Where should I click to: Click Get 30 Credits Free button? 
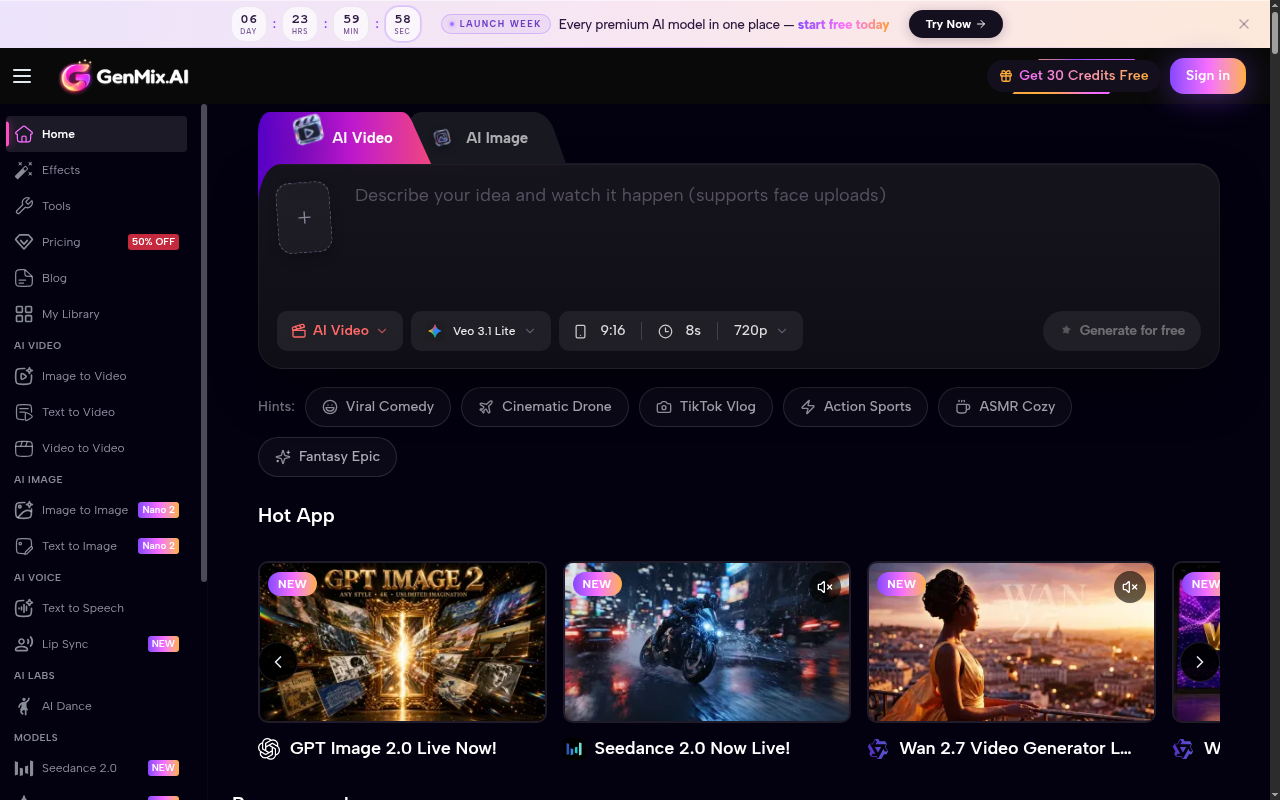click(x=1074, y=76)
